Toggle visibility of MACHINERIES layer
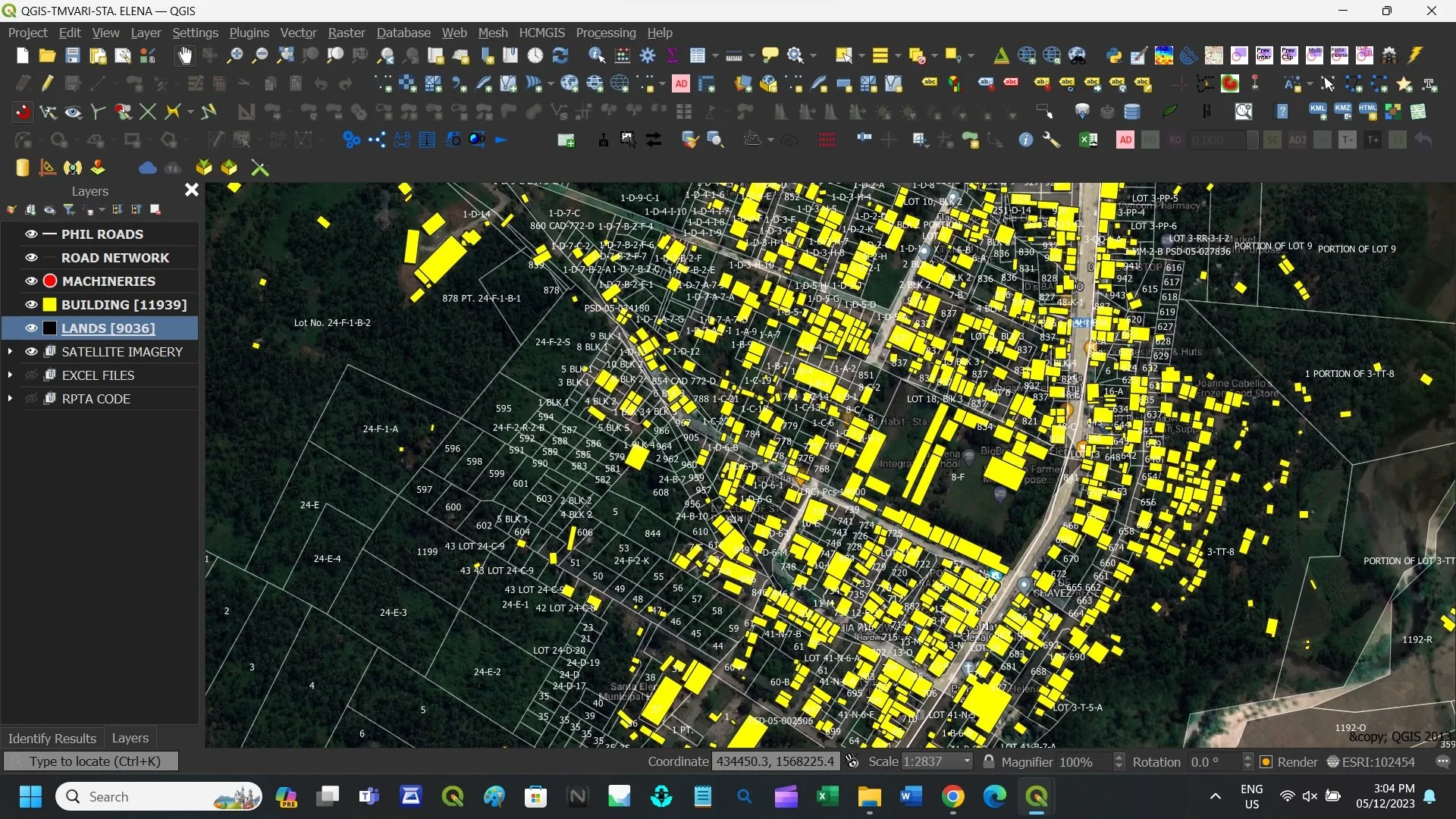The height and width of the screenshot is (819, 1456). [x=31, y=281]
